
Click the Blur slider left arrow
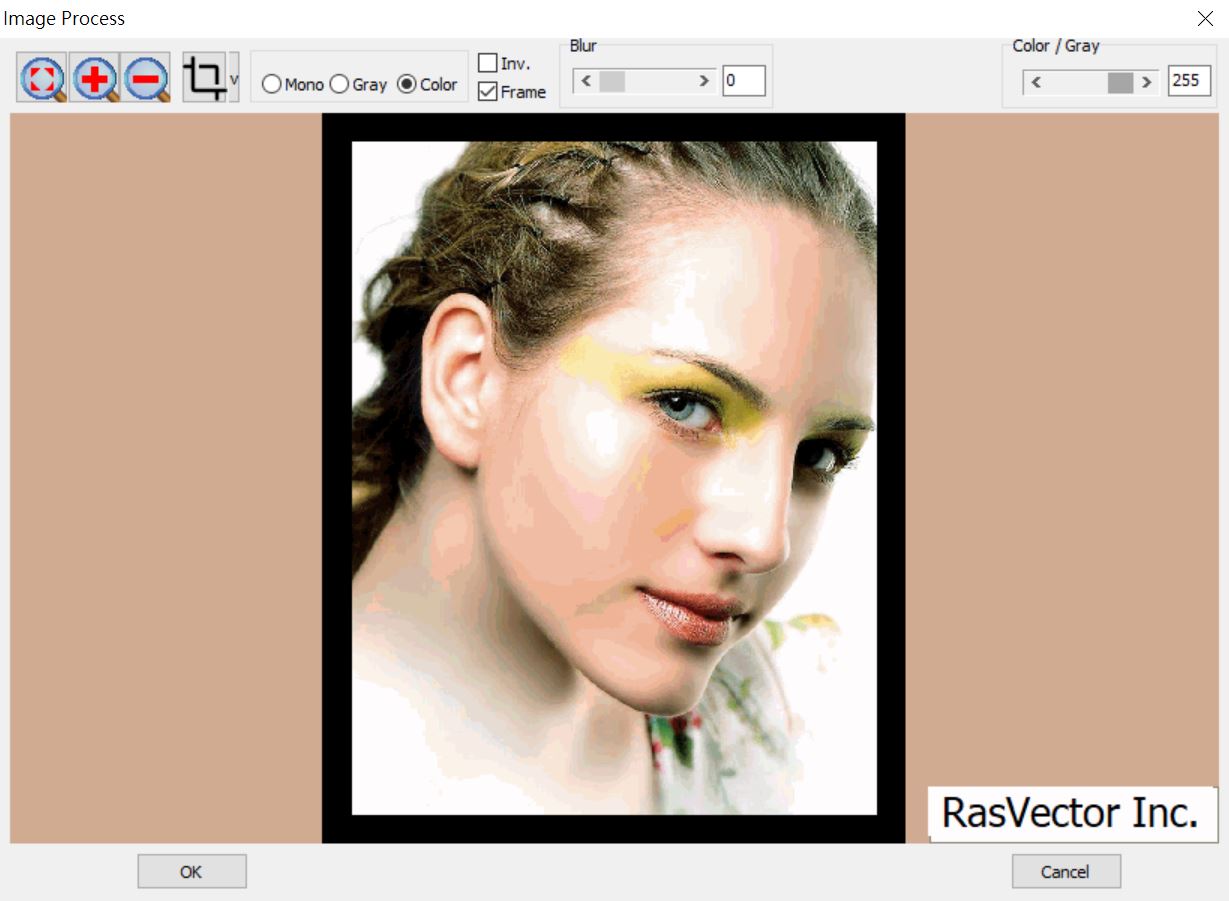coord(586,81)
